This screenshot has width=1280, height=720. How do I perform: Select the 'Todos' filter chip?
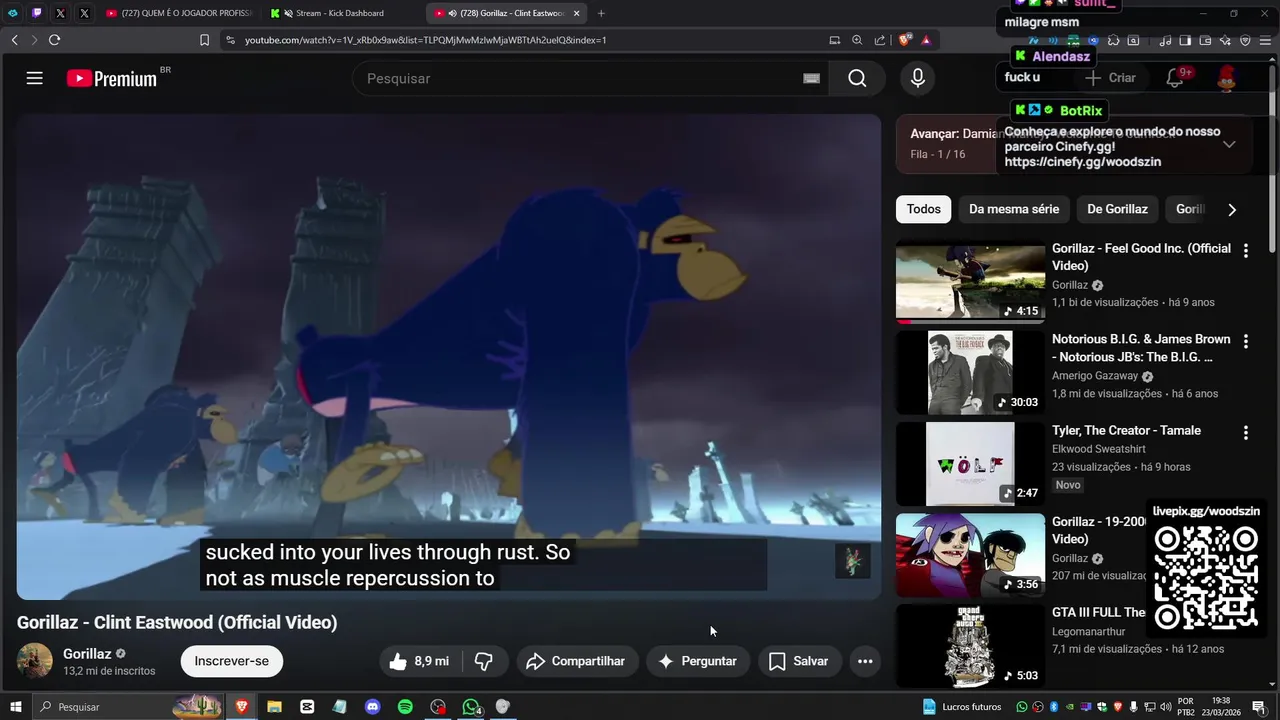[924, 209]
